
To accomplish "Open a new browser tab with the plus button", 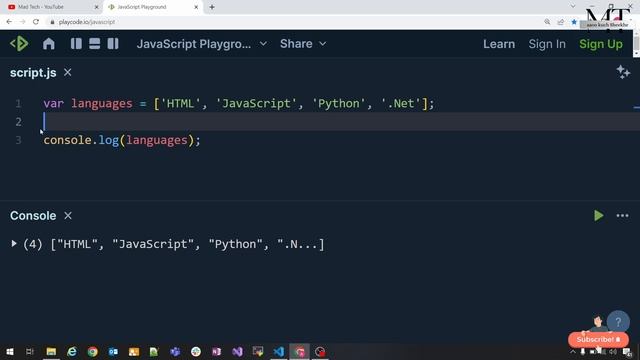I will [x=212, y=7].
